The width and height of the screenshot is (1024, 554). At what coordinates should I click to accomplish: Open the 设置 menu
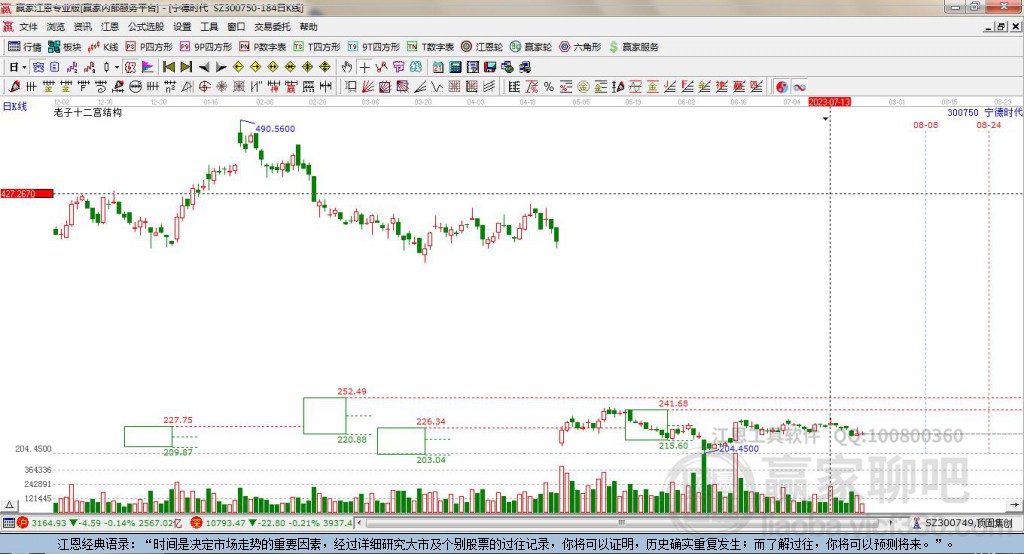tap(182, 27)
